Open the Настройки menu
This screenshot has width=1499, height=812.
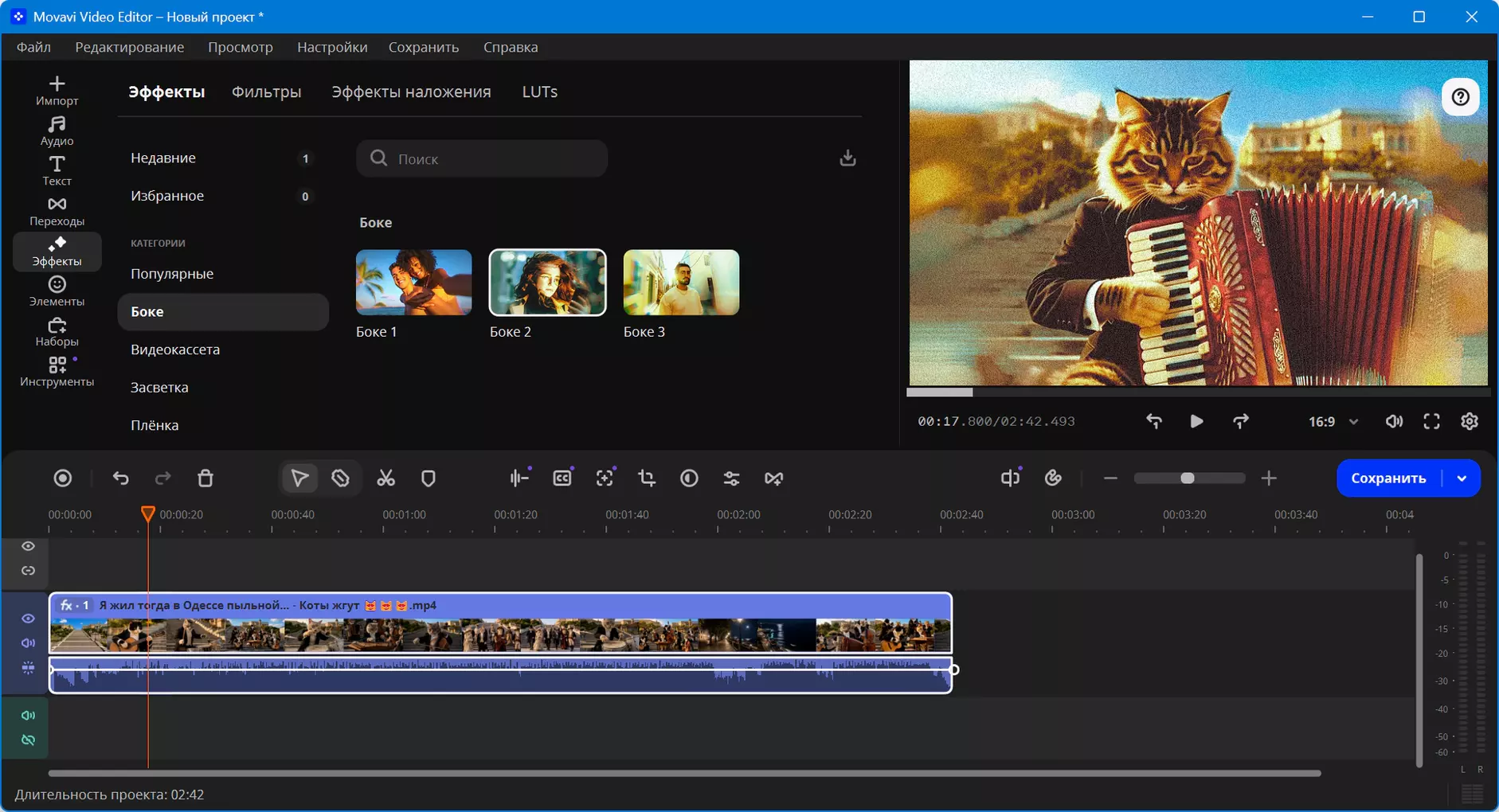point(332,47)
